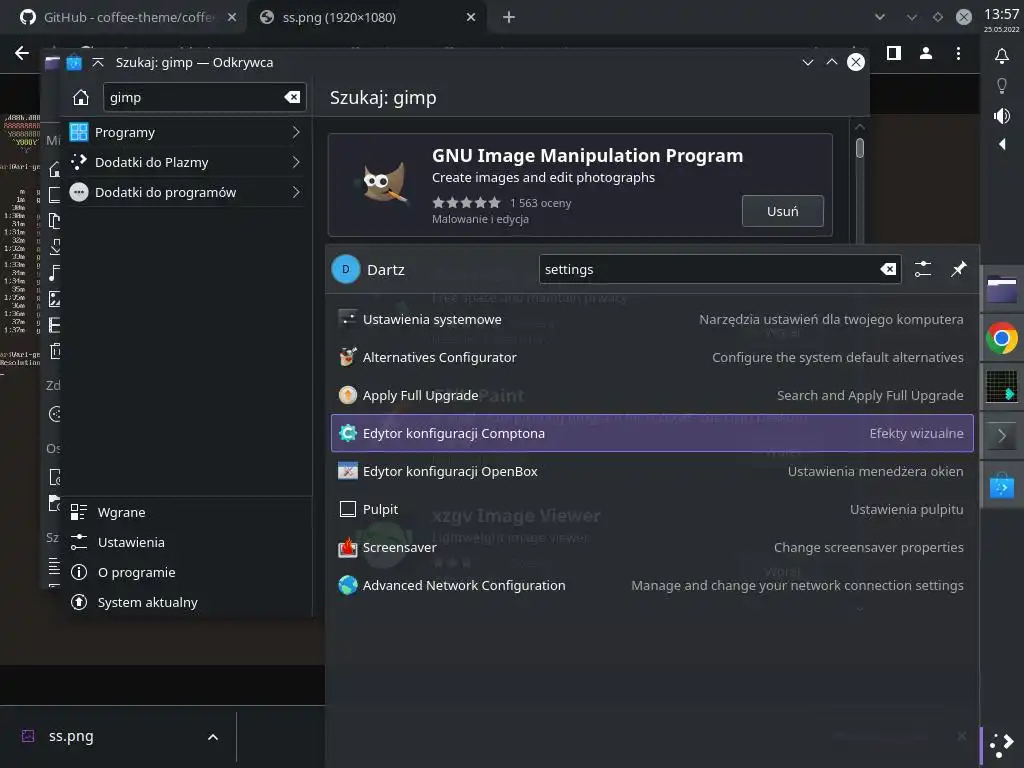Open browser profile icon
The width and height of the screenshot is (1024, 768).
point(925,54)
